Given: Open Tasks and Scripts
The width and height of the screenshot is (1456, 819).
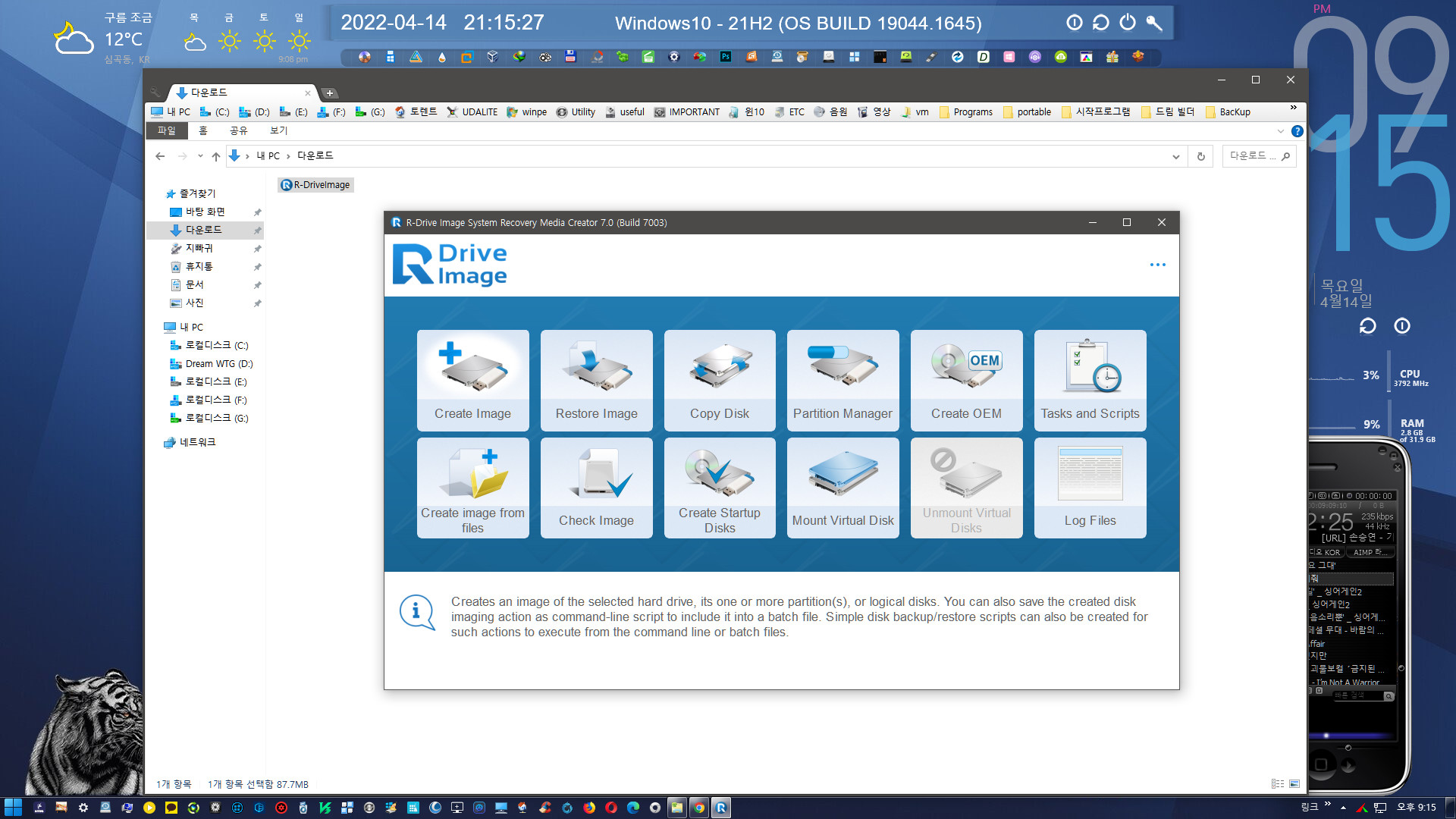Looking at the screenshot, I should pos(1090,381).
